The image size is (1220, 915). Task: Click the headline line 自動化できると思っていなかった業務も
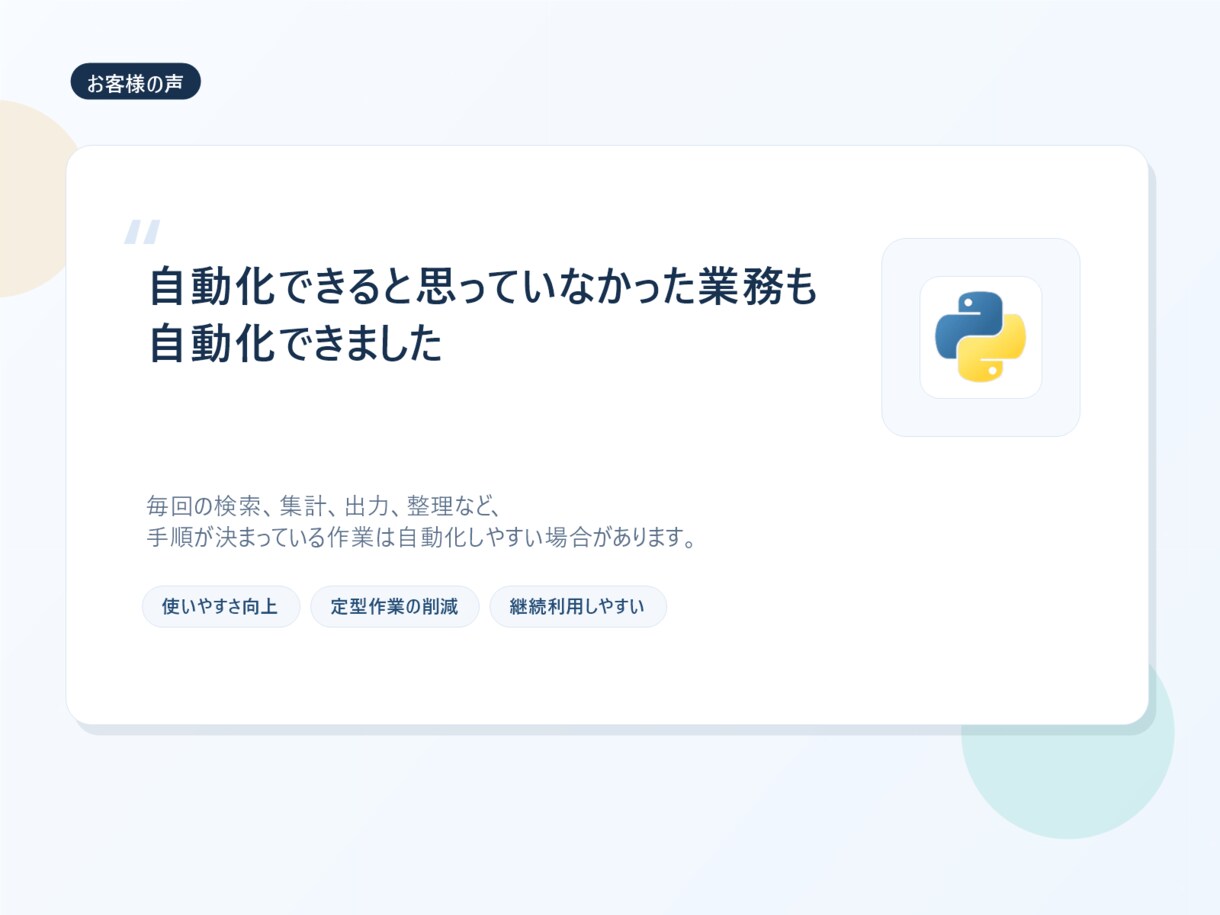pos(483,288)
